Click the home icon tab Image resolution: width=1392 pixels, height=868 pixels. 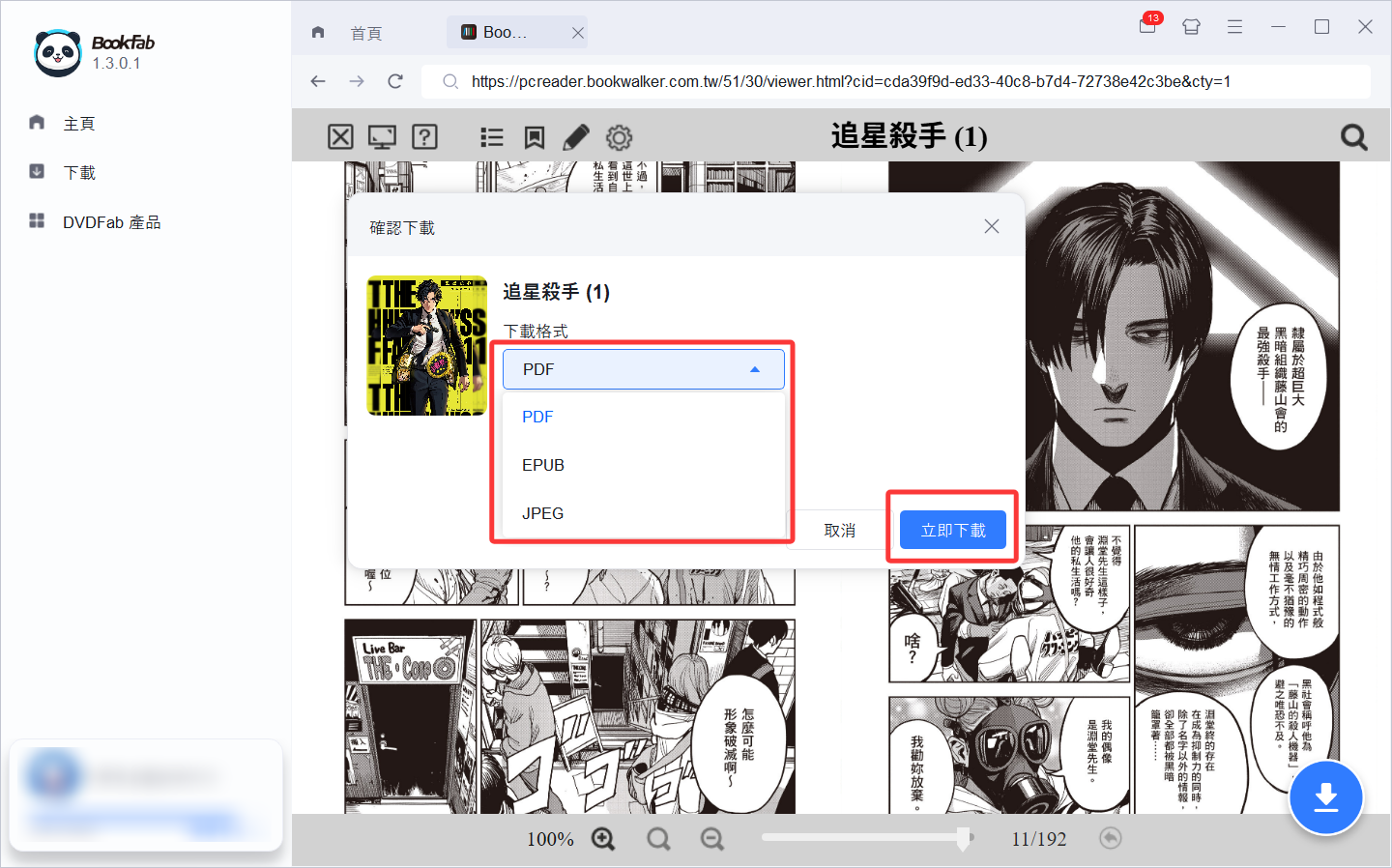318,32
